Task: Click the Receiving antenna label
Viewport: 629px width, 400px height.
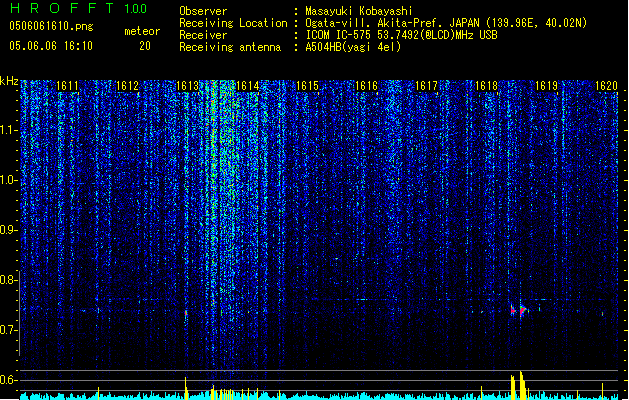Action: pos(230,47)
